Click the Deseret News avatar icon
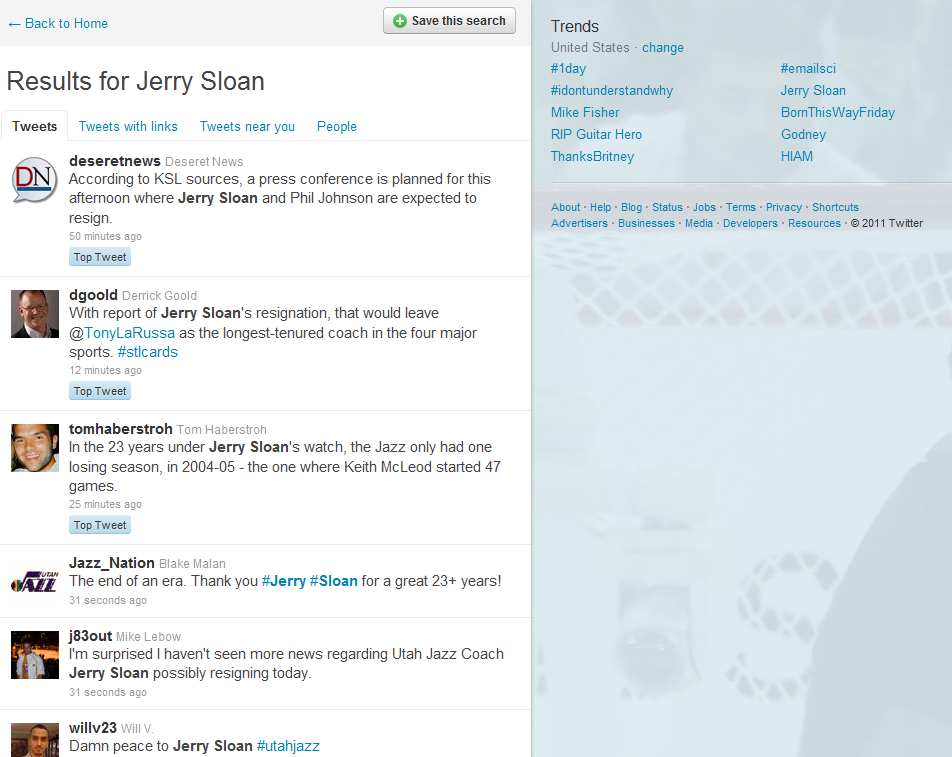 point(35,180)
